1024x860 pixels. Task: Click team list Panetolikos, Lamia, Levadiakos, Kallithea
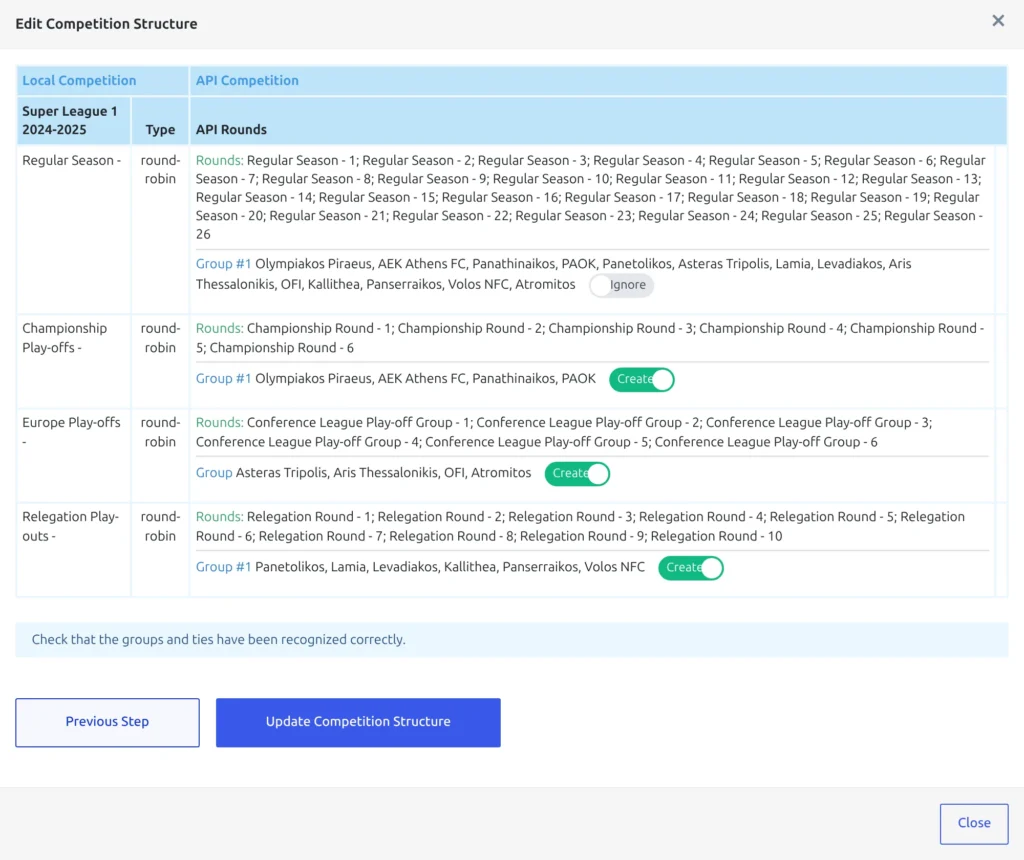click(450, 567)
